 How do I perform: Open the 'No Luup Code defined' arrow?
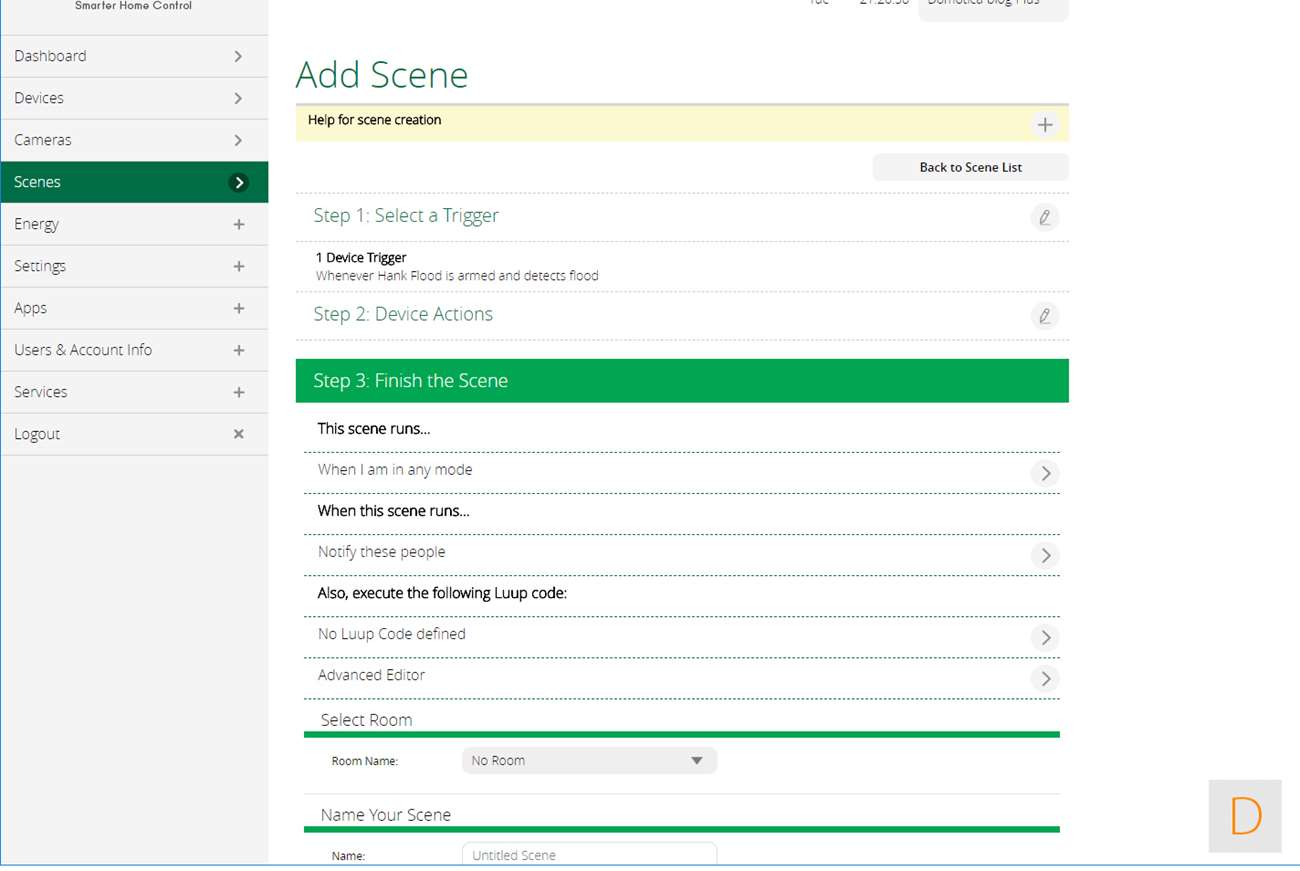[x=1045, y=637]
